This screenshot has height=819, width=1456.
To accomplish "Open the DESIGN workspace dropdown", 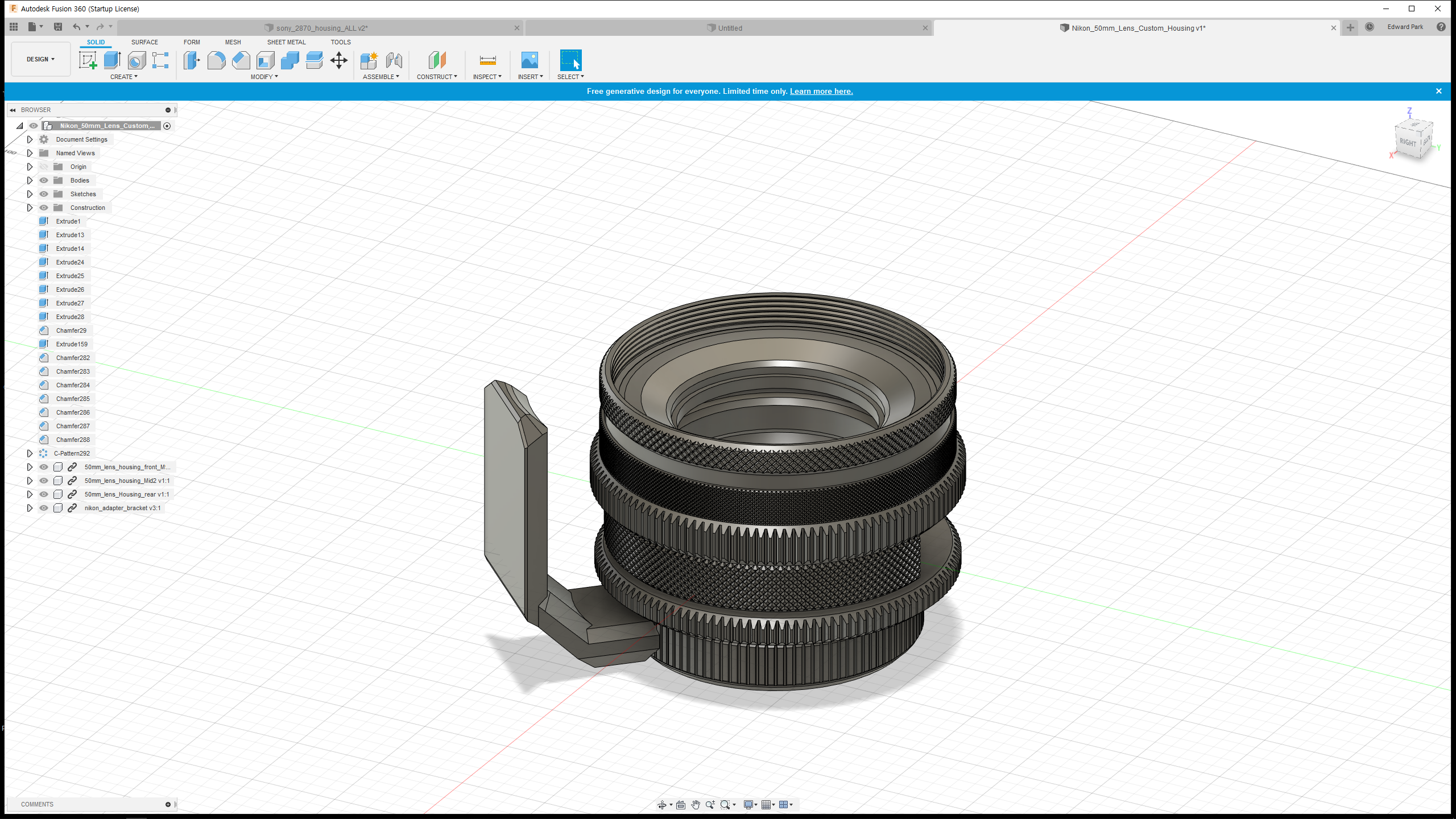I will click(40, 59).
